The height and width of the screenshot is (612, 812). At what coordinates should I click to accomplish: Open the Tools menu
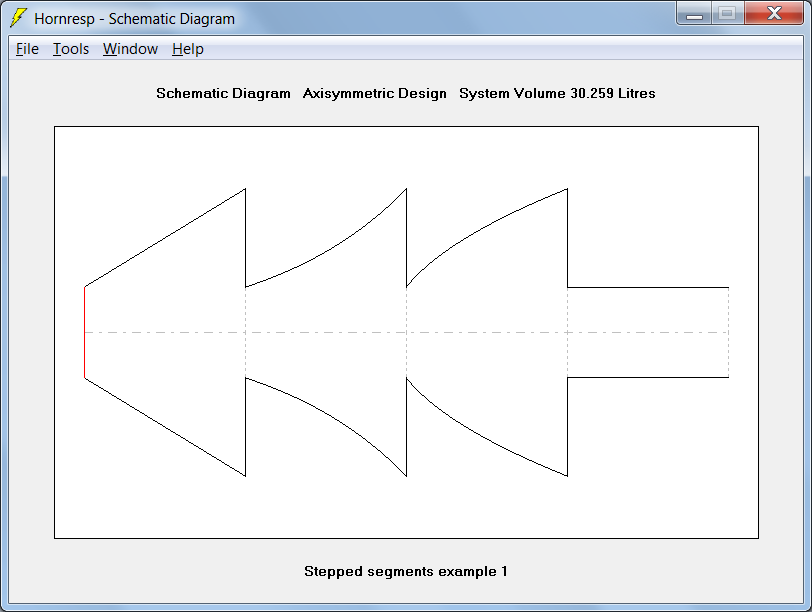click(x=71, y=49)
